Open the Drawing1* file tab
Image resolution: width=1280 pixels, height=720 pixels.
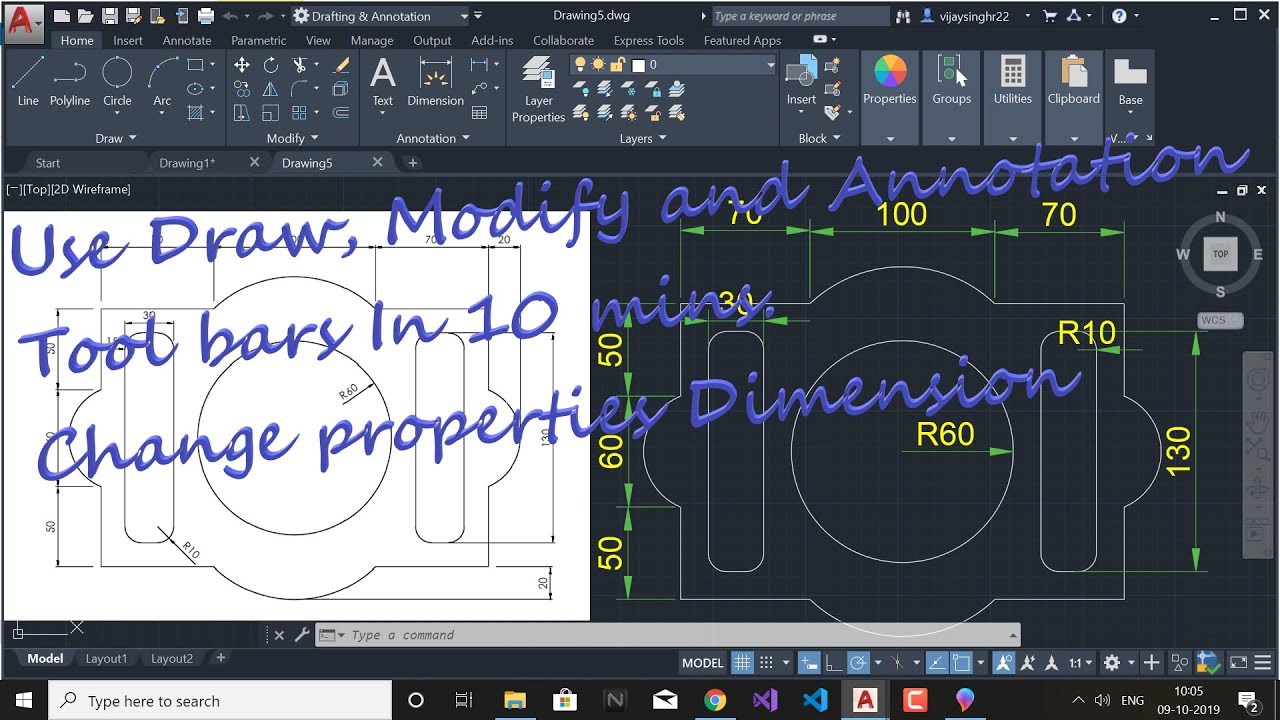click(187, 163)
